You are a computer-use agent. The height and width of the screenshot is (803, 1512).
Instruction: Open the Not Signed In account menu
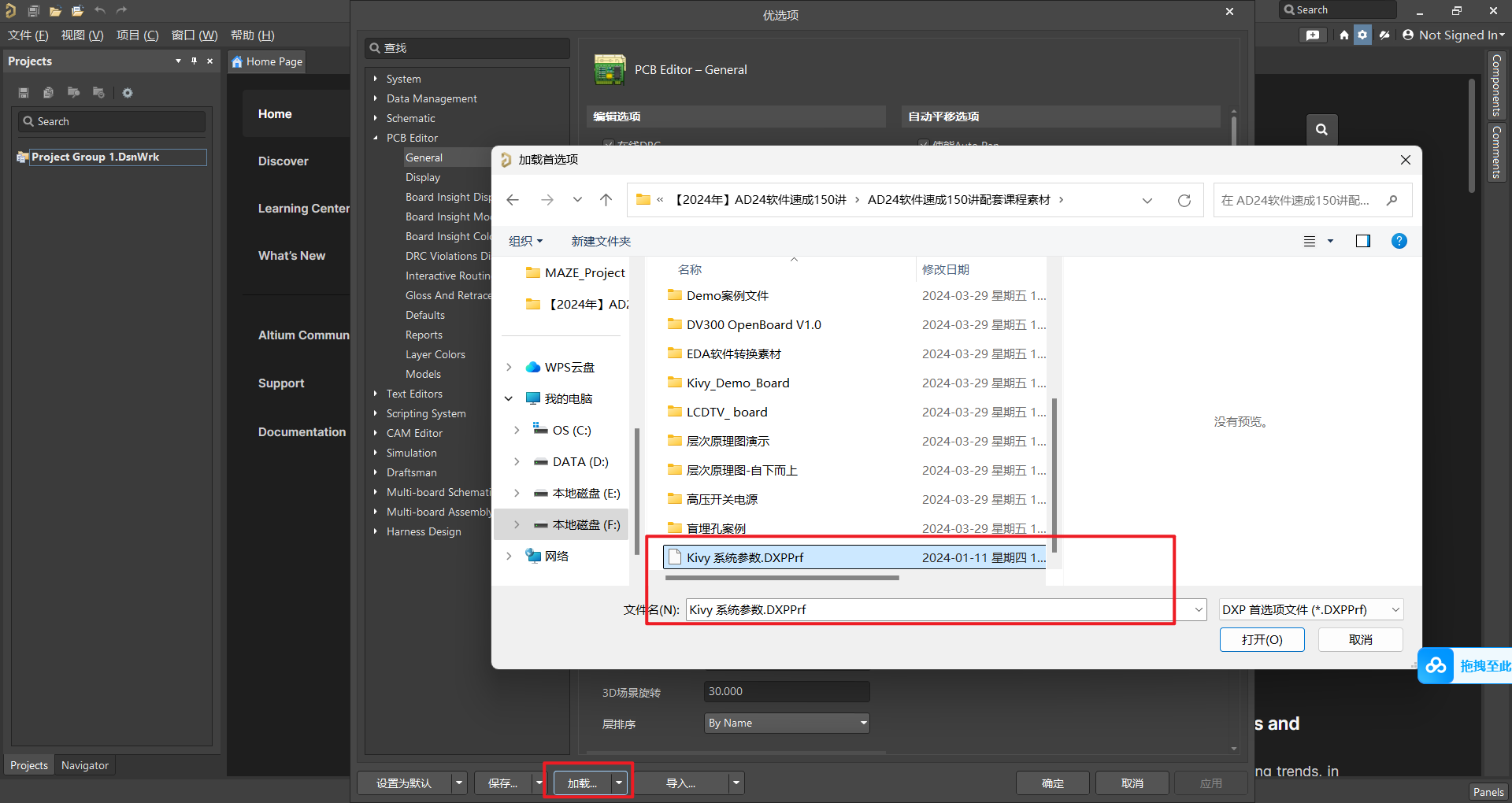pyautogui.click(x=1454, y=35)
